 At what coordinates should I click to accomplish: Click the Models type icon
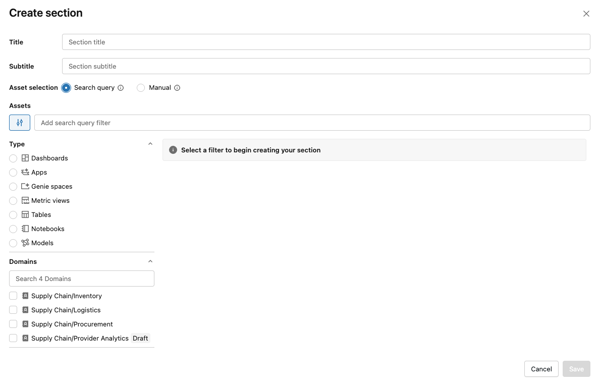(x=25, y=243)
